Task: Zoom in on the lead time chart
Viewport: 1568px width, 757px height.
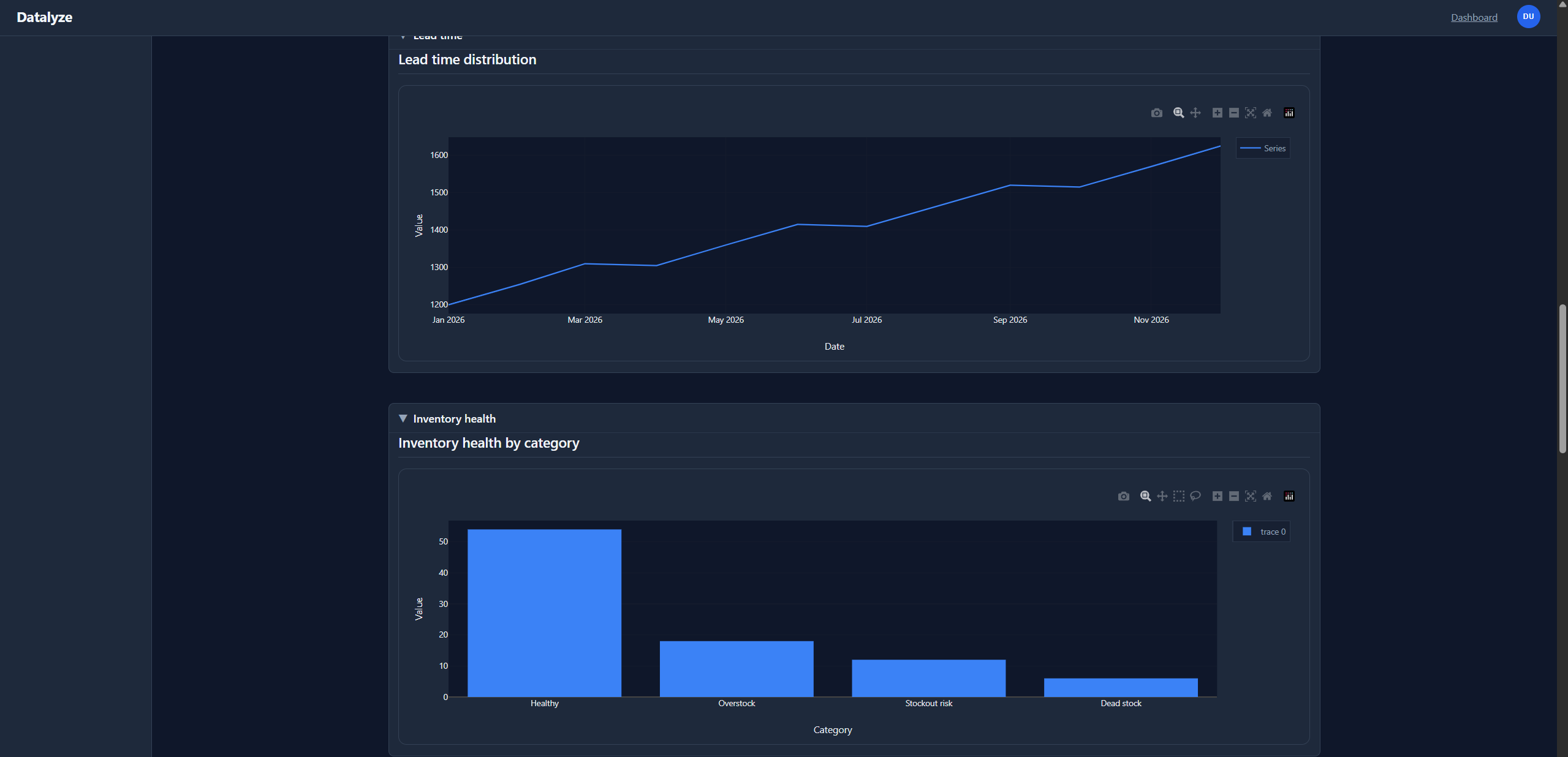Action: coord(1217,113)
